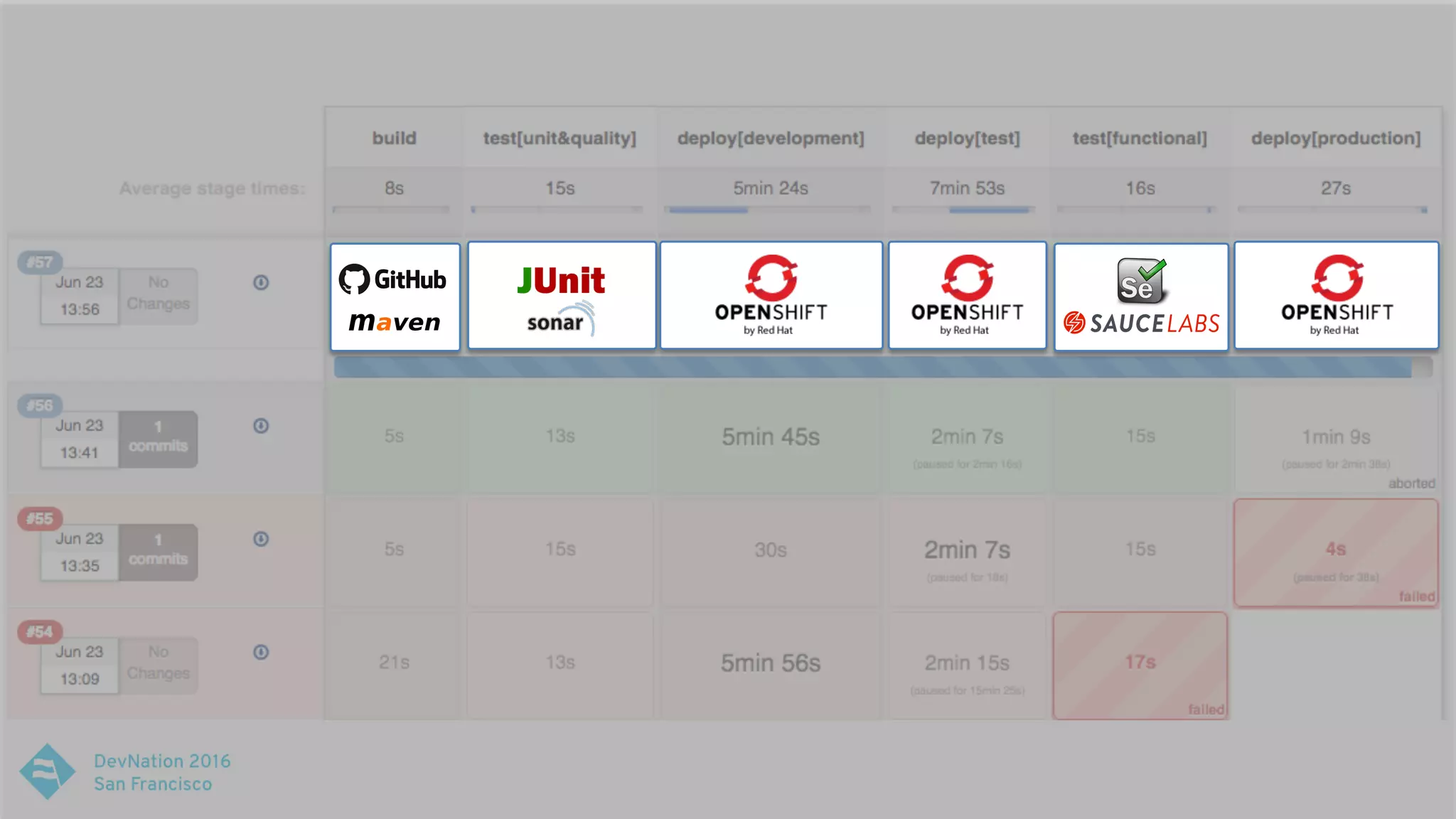Click OpenShift logo under deploy[development]
This screenshot has width=1456, height=819.
pyautogui.click(x=771, y=296)
